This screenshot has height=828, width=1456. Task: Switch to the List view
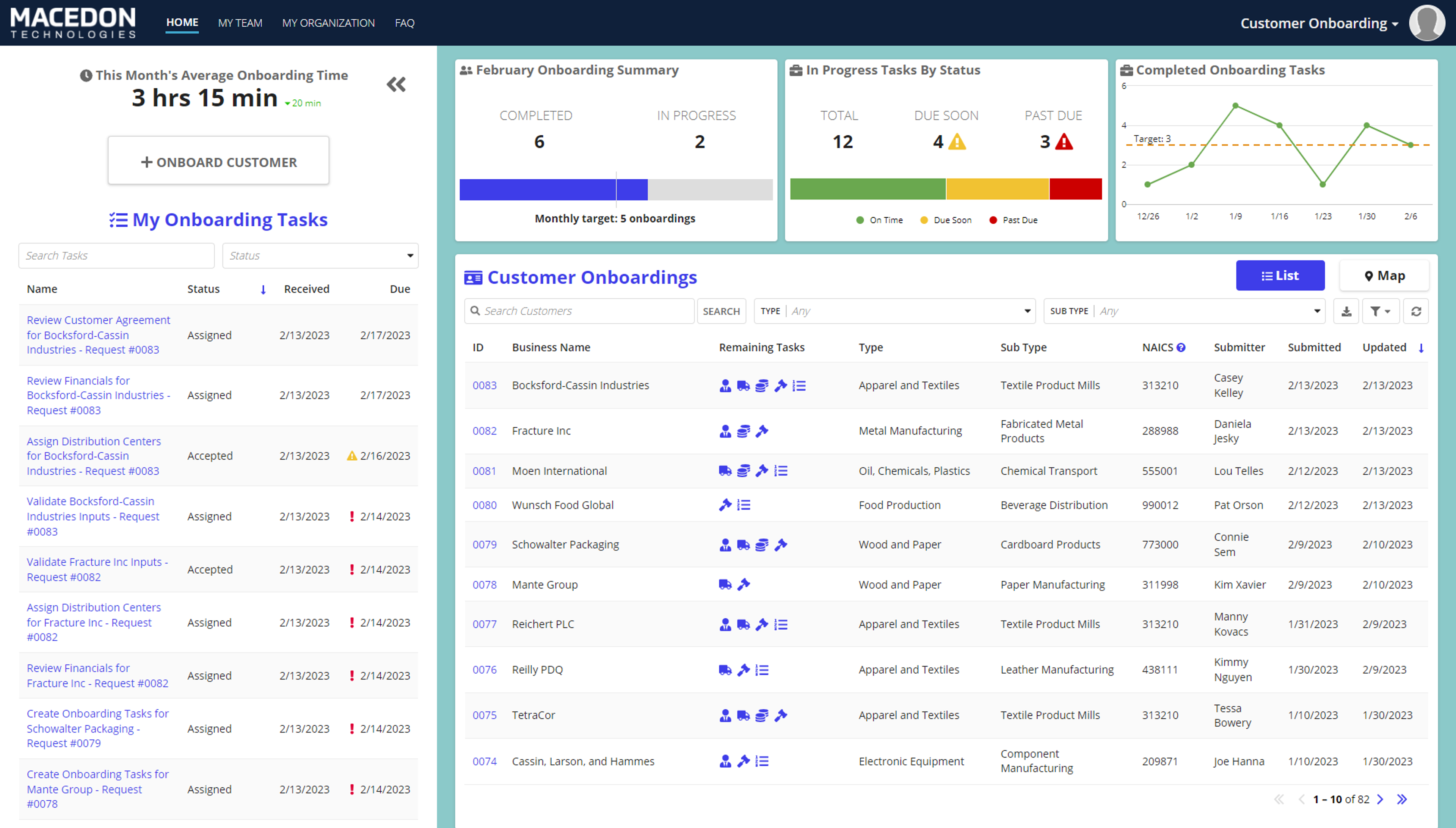pyautogui.click(x=1280, y=276)
